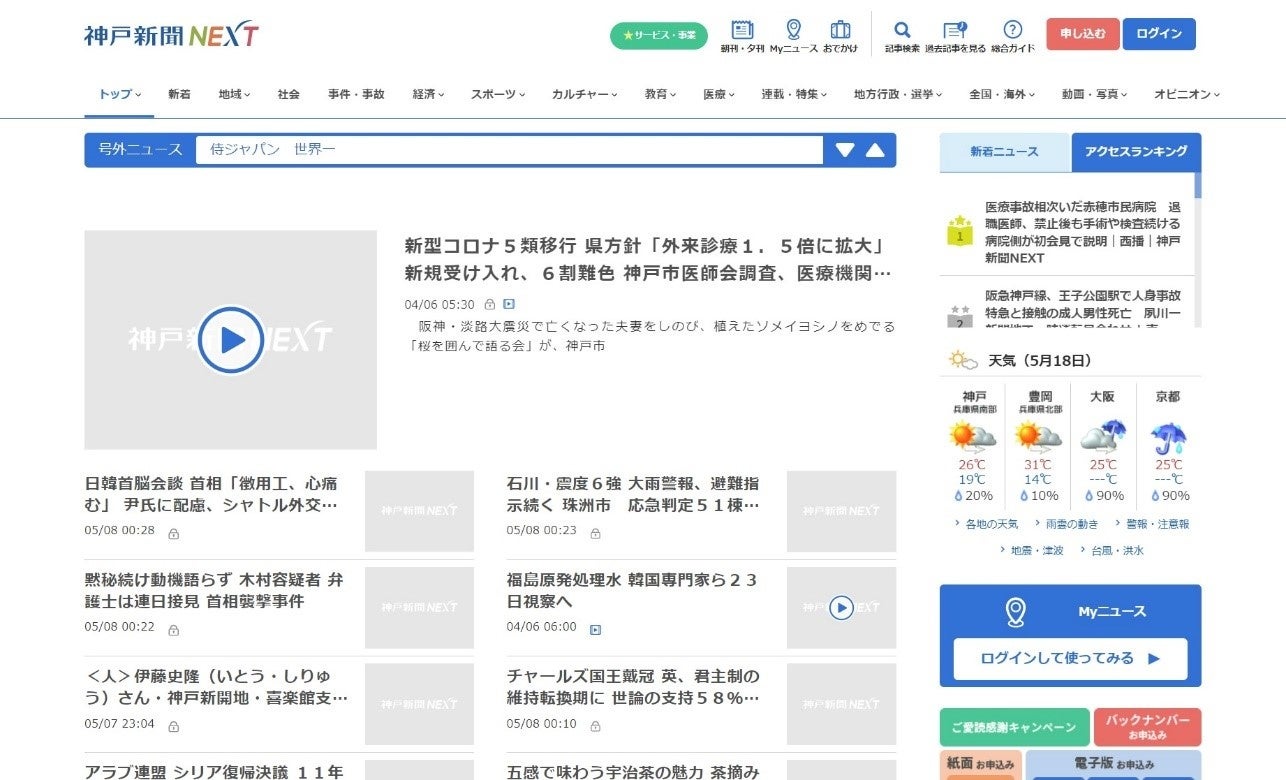The width and height of the screenshot is (1286, 780).
Task: Play the main featured video
Action: pyautogui.click(x=231, y=340)
